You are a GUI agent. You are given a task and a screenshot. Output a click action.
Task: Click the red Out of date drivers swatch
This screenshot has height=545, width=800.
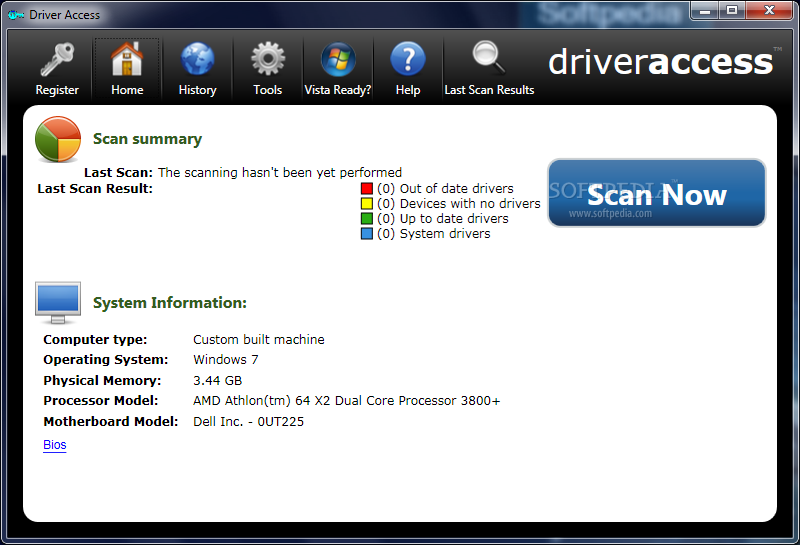367,188
